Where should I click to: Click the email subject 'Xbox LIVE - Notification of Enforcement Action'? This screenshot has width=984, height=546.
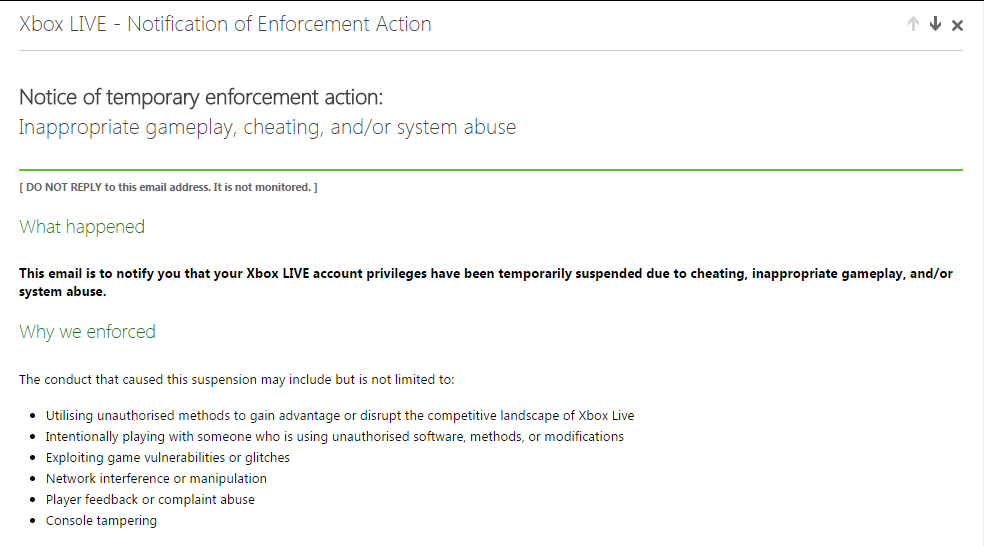[225, 25]
